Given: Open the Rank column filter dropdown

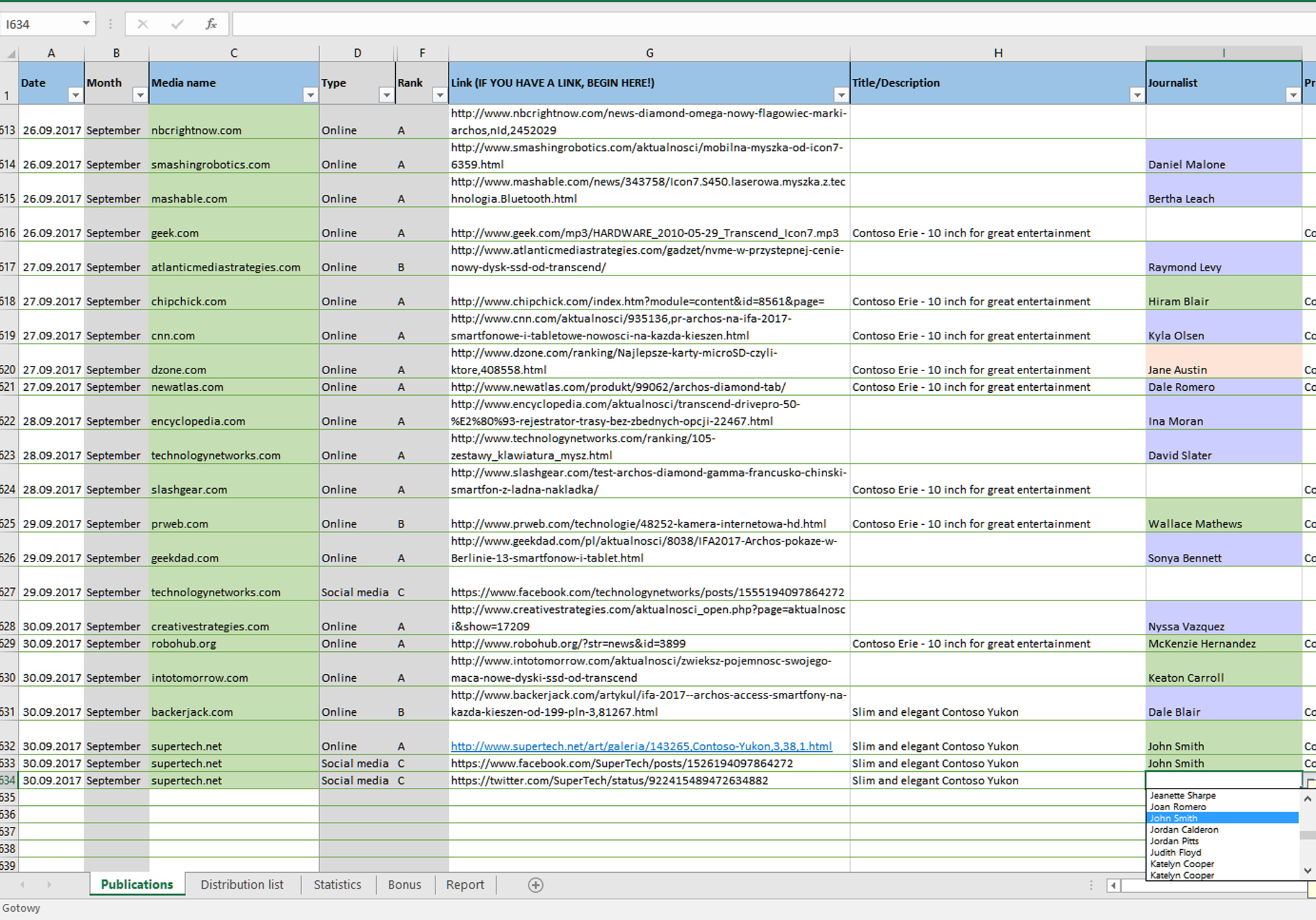Looking at the screenshot, I should [x=439, y=95].
